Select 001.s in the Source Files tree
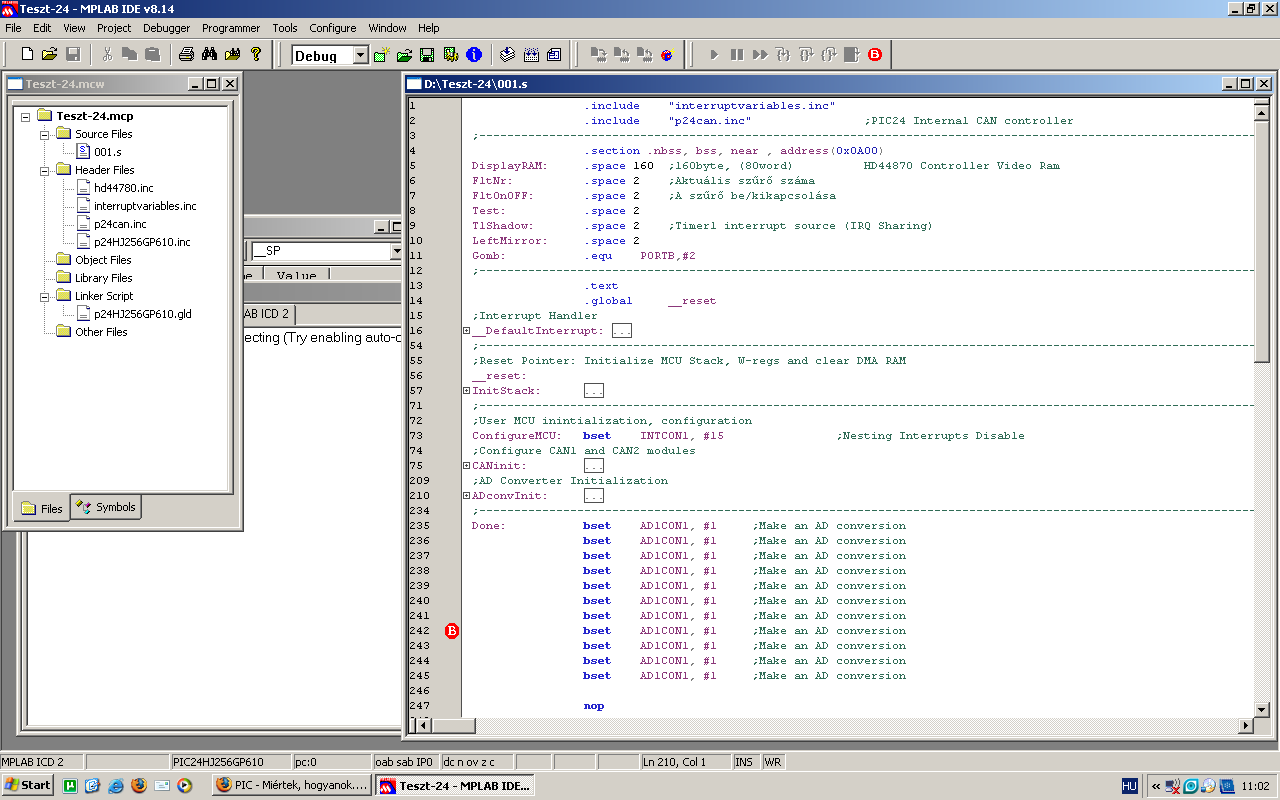 coord(107,152)
